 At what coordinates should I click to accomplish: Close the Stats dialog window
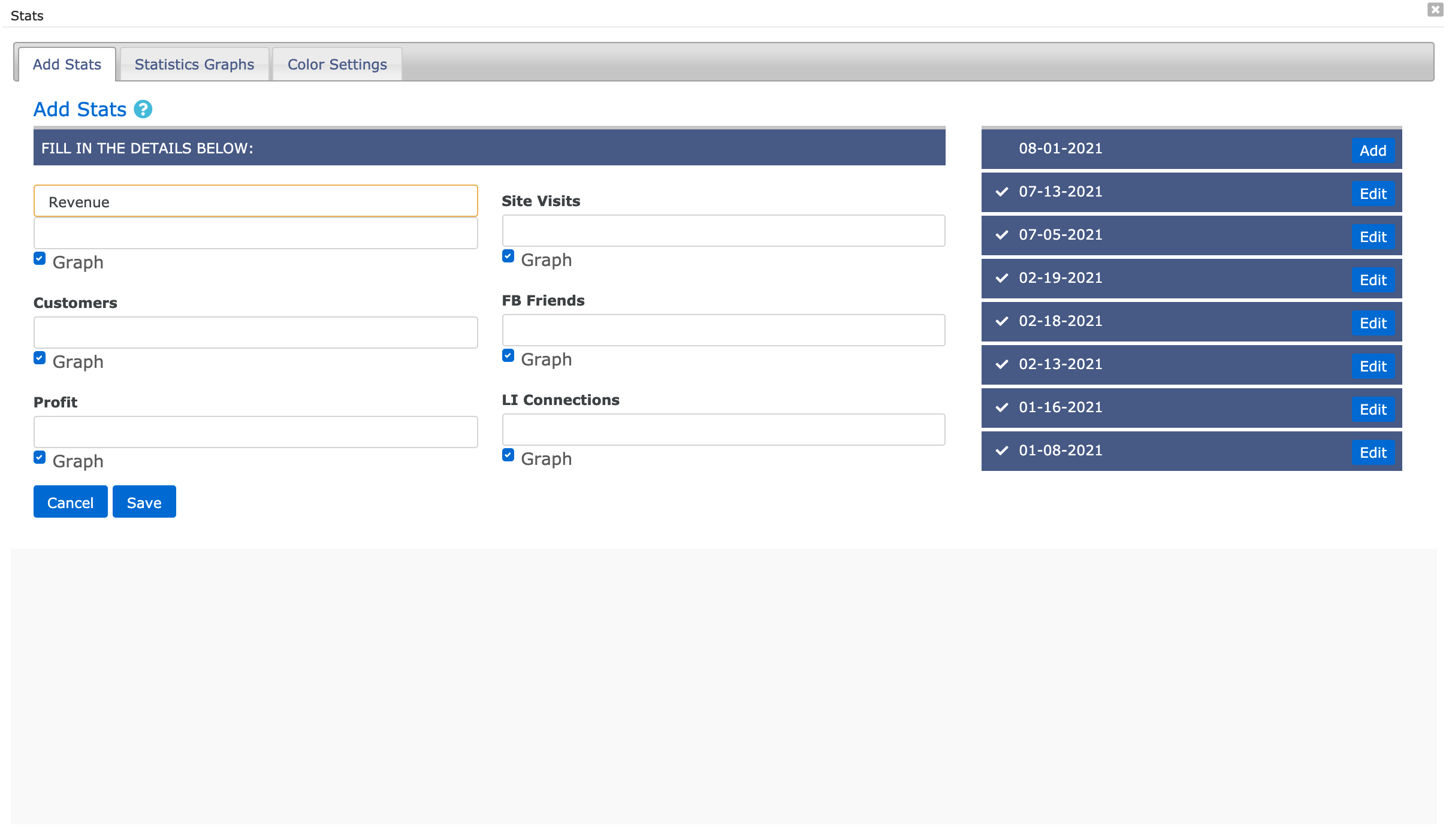click(x=1435, y=10)
